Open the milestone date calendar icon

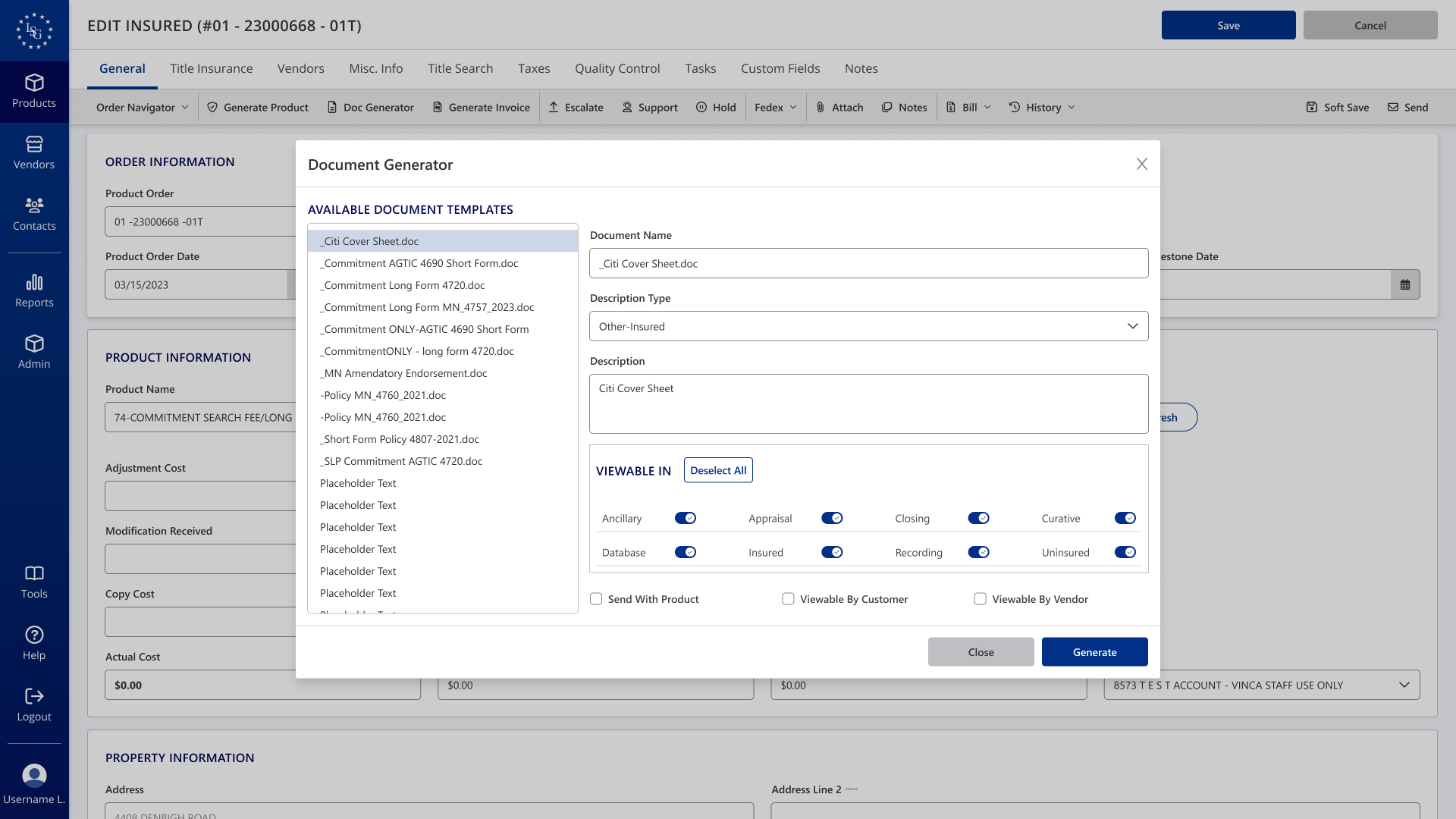coord(1405,284)
